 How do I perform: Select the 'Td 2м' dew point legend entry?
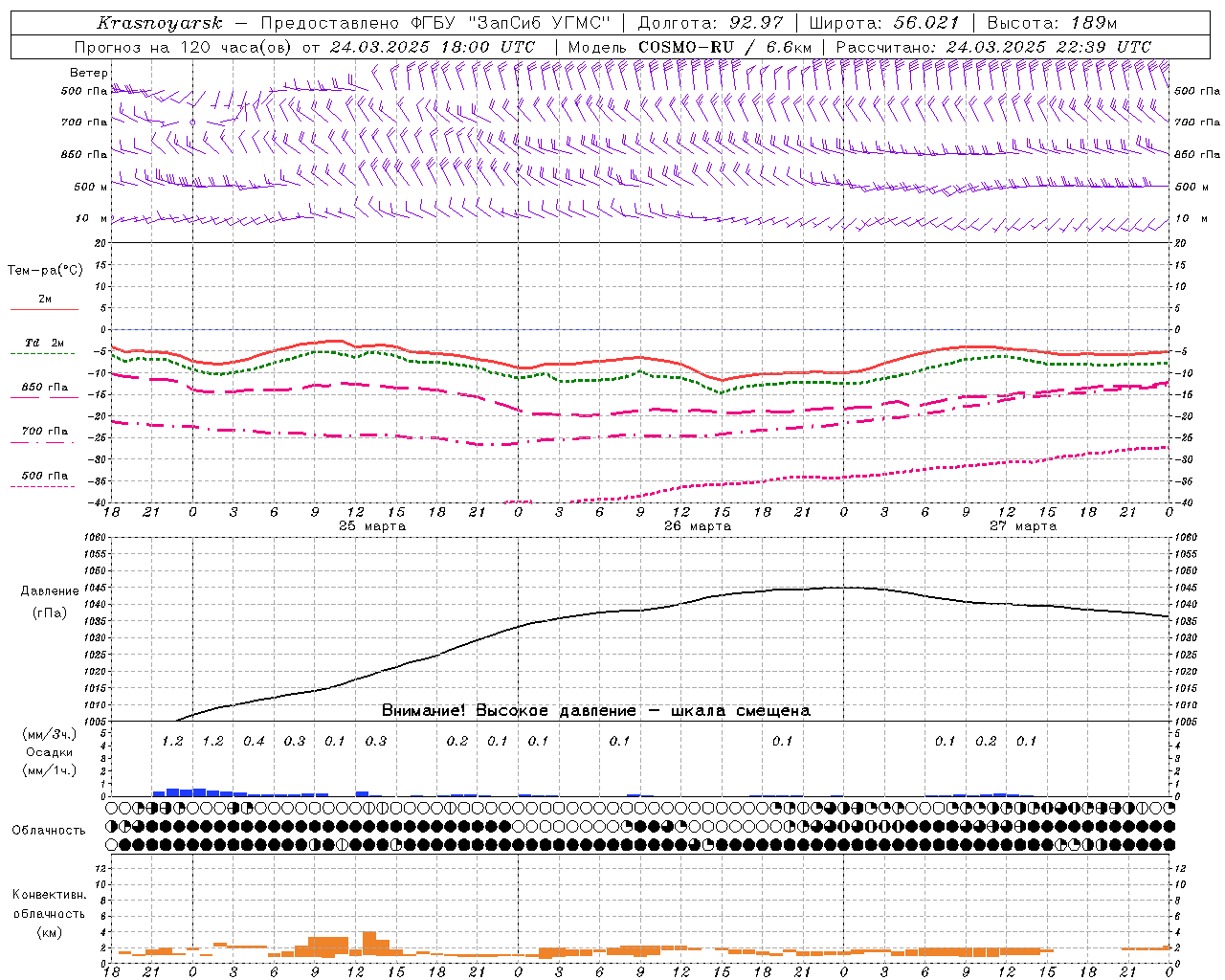coord(45,344)
